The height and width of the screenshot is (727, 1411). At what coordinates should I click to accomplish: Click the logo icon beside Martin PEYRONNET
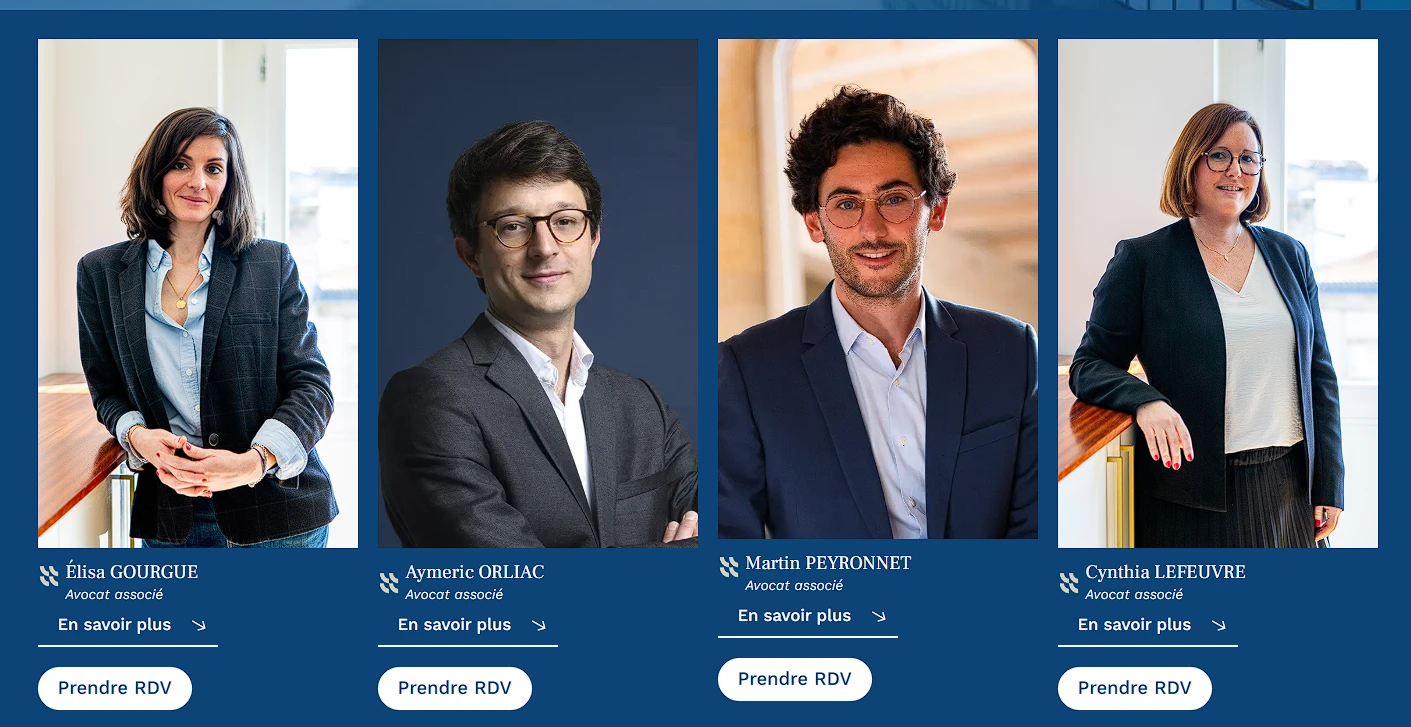point(728,567)
